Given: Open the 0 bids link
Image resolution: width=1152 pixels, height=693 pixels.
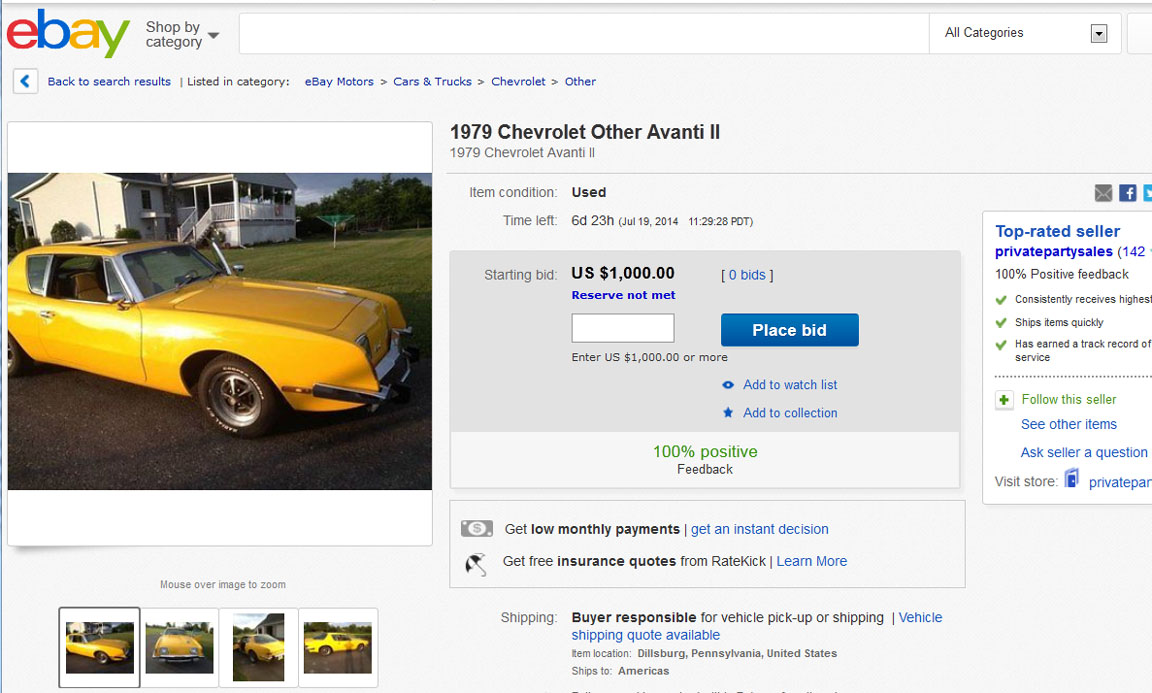Looking at the screenshot, I should (746, 275).
